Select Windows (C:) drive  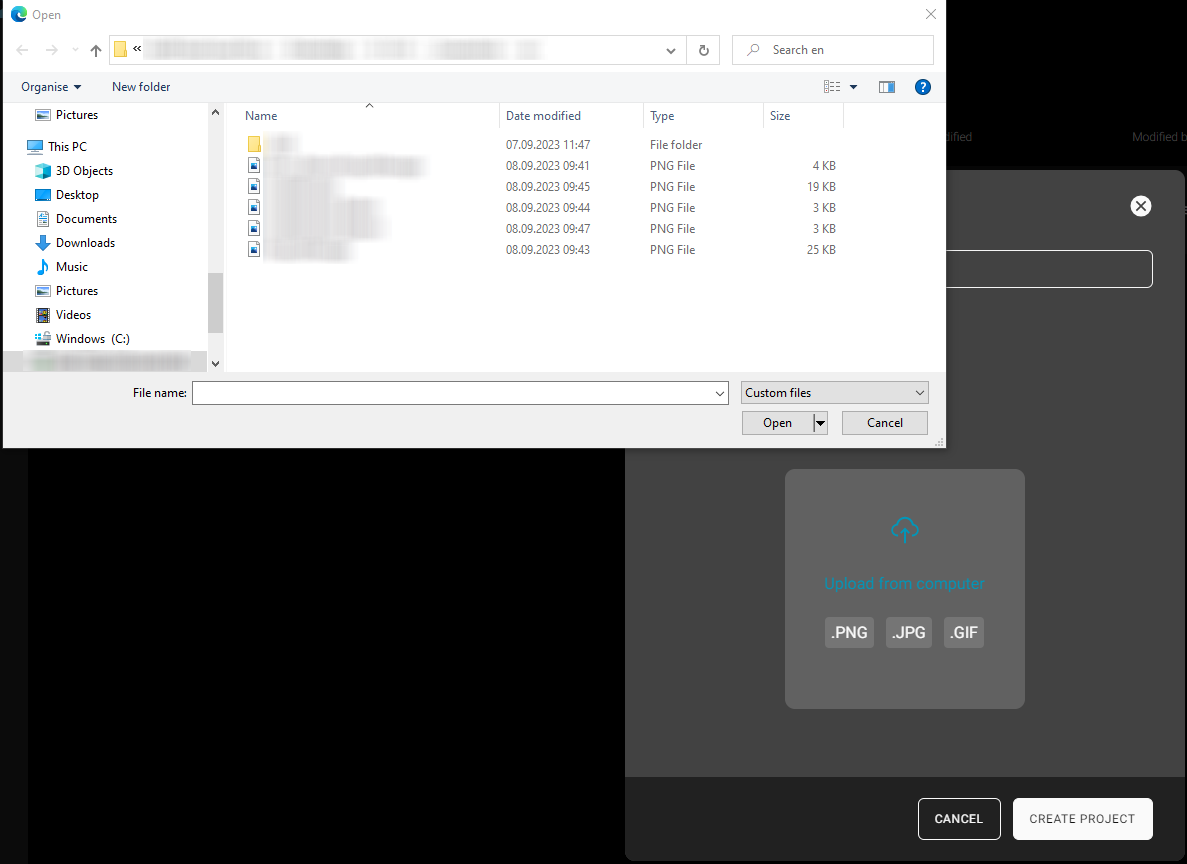tap(92, 339)
